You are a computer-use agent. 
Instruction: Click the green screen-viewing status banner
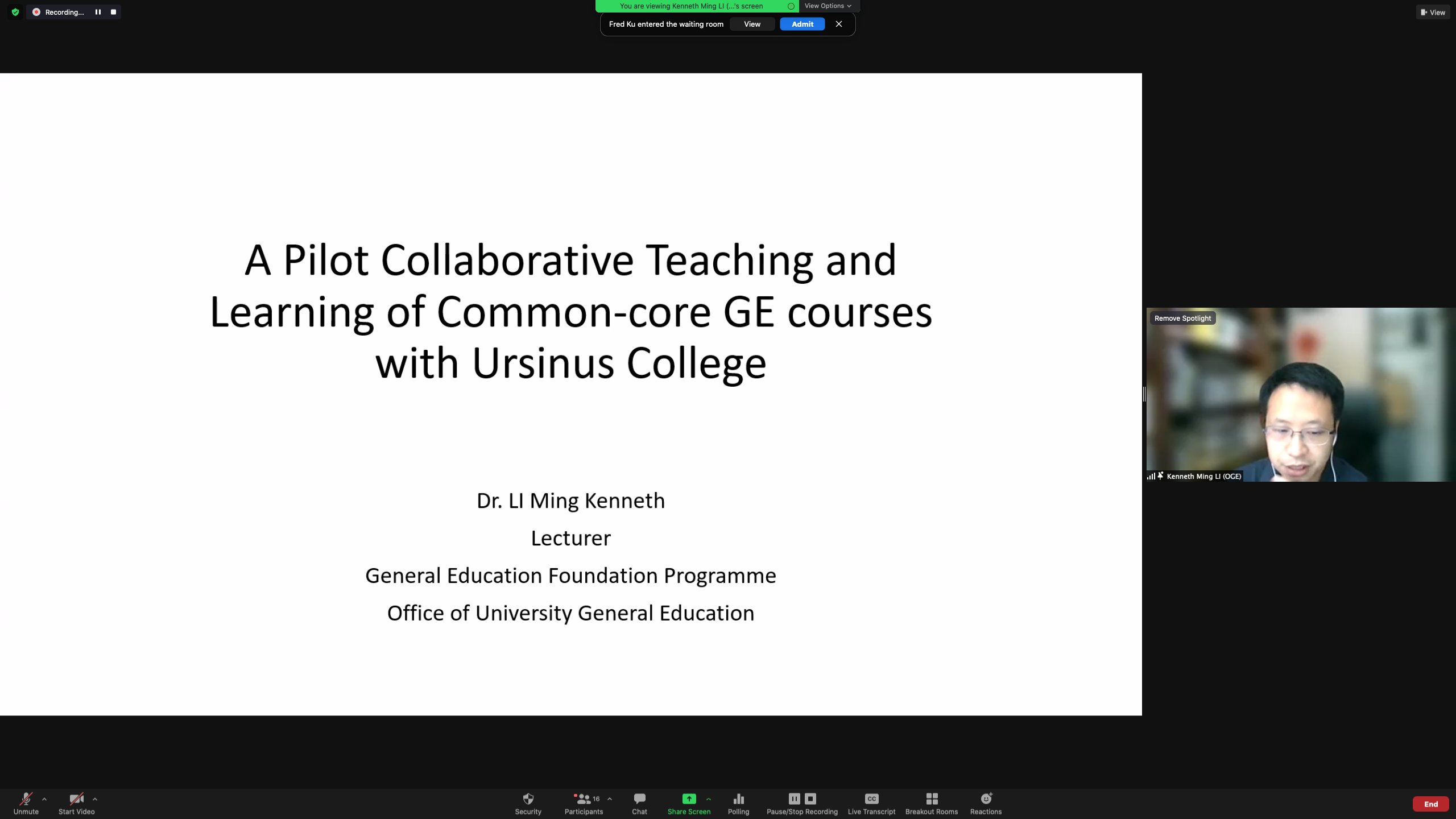click(697, 6)
